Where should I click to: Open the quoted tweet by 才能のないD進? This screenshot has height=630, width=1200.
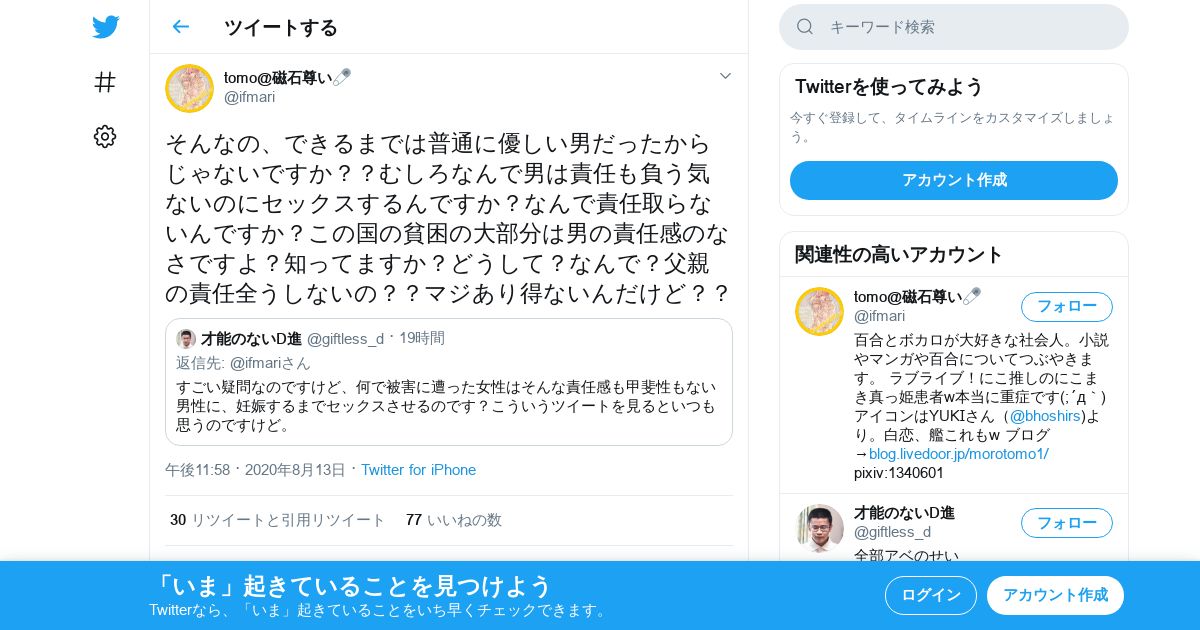coord(449,382)
